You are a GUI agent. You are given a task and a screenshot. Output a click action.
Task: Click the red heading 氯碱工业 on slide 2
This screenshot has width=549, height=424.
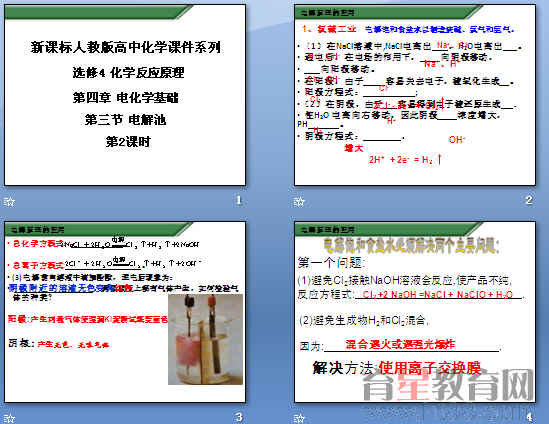pyautogui.click(x=337, y=29)
